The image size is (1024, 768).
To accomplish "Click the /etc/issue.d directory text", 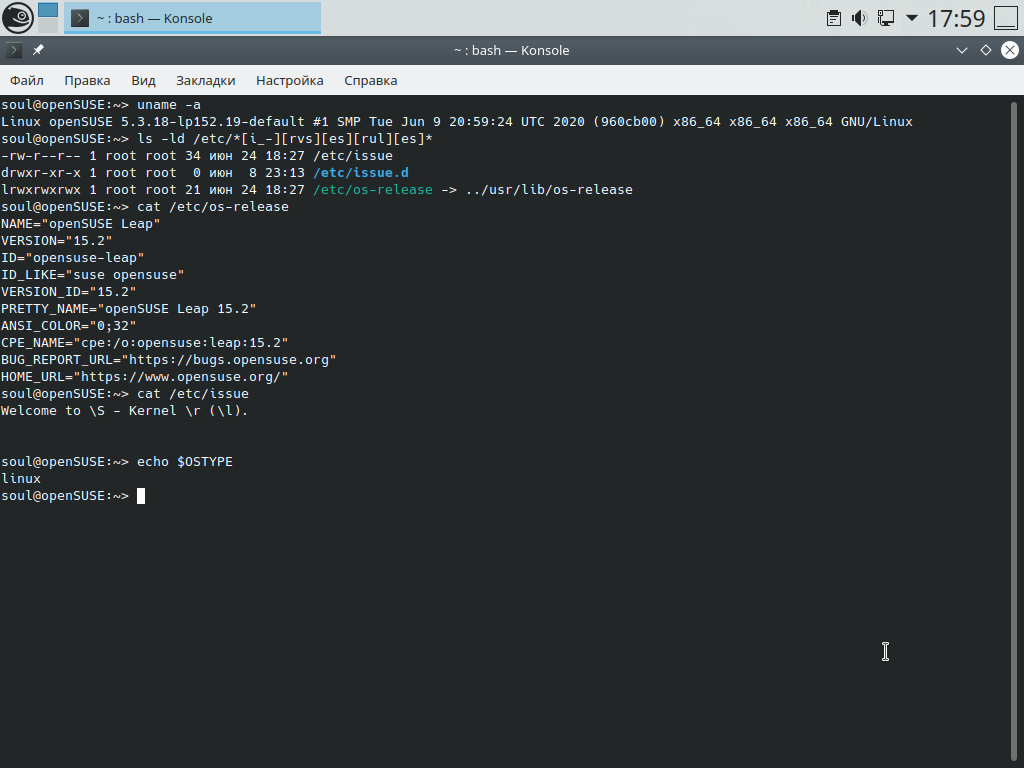I will pyautogui.click(x=361, y=172).
